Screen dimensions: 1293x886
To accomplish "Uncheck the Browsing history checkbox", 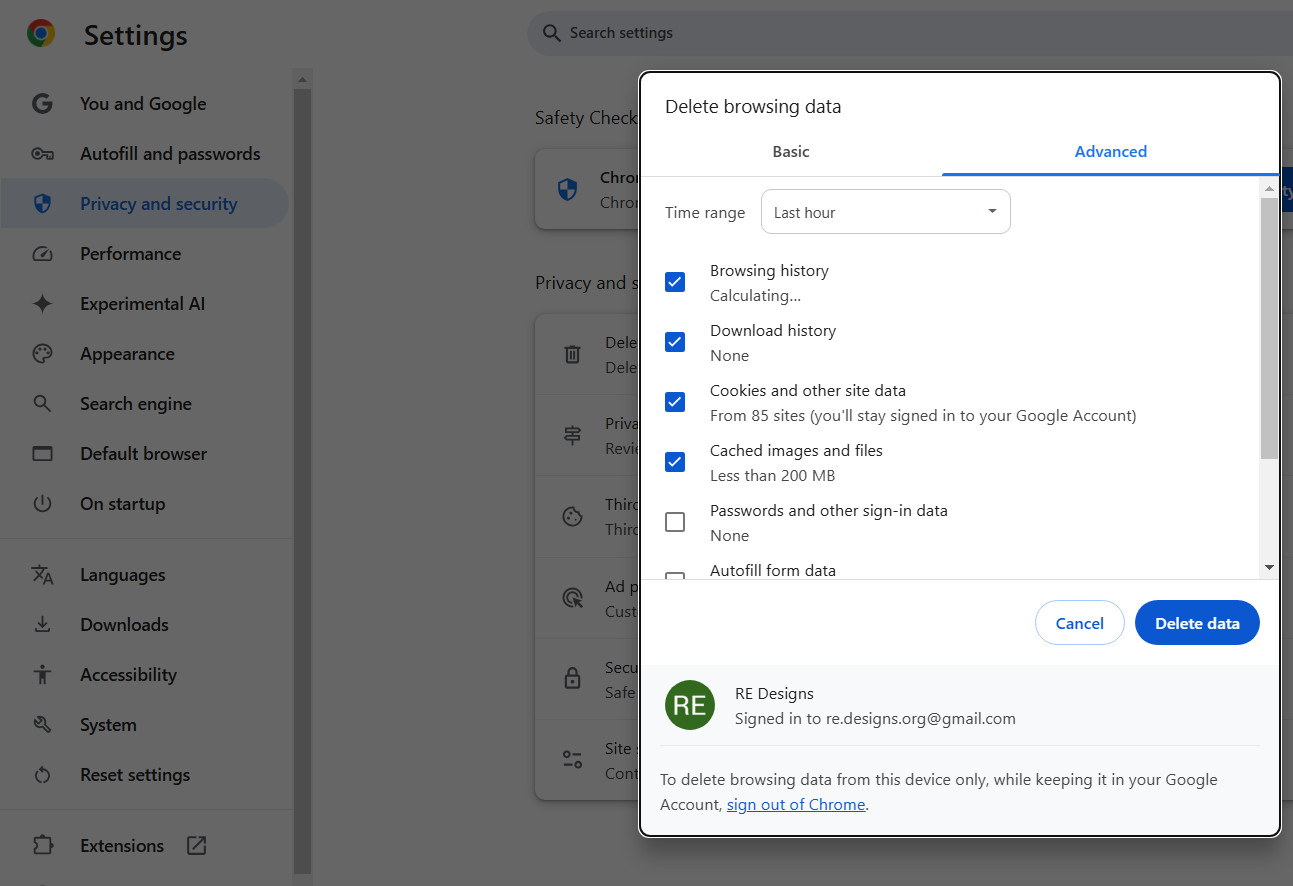I will [x=675, y=282].
